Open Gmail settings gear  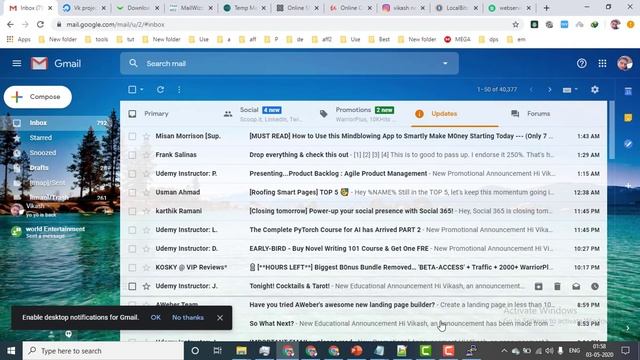(595, 89)
